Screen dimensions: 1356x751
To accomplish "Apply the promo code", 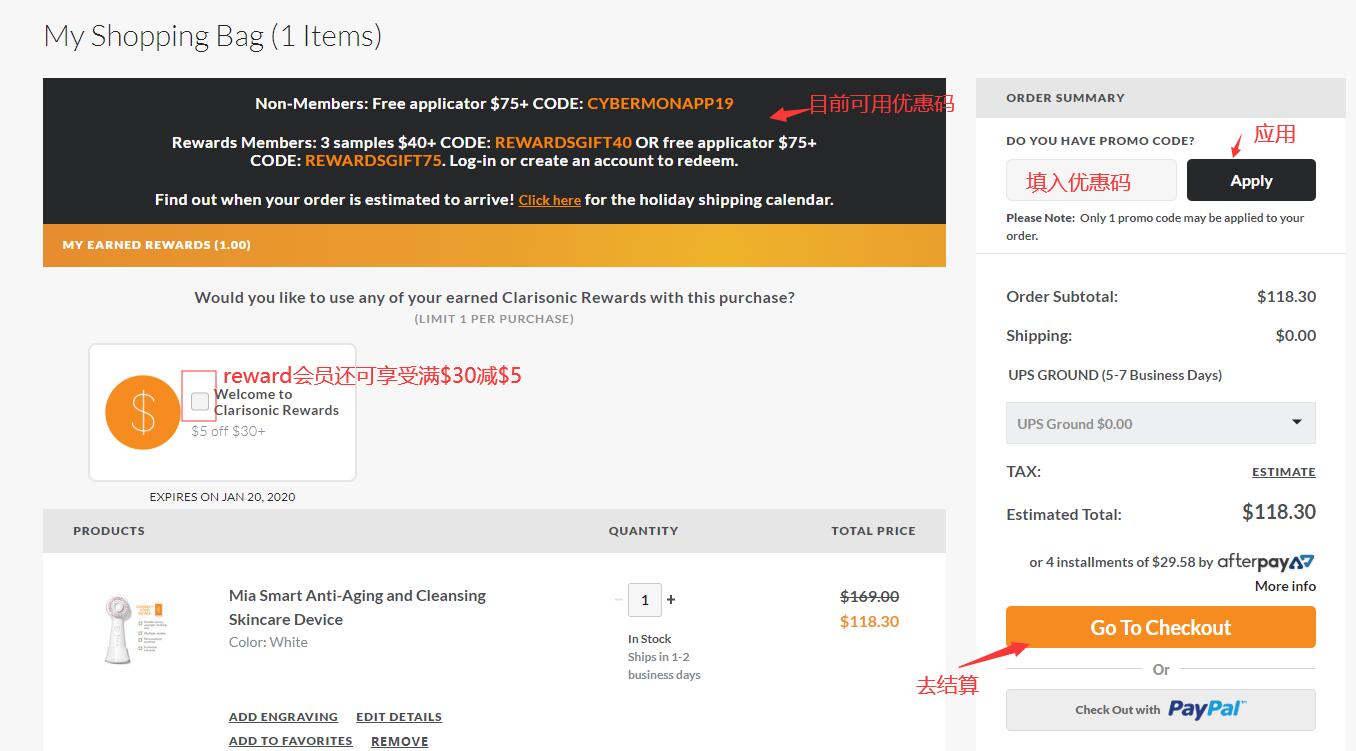I will 1251,180.
